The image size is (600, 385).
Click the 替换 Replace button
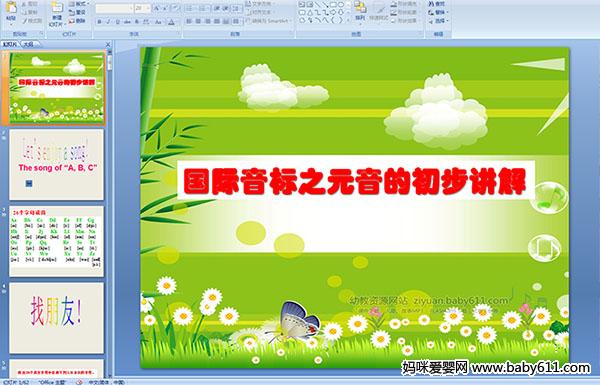click(437, 12)
